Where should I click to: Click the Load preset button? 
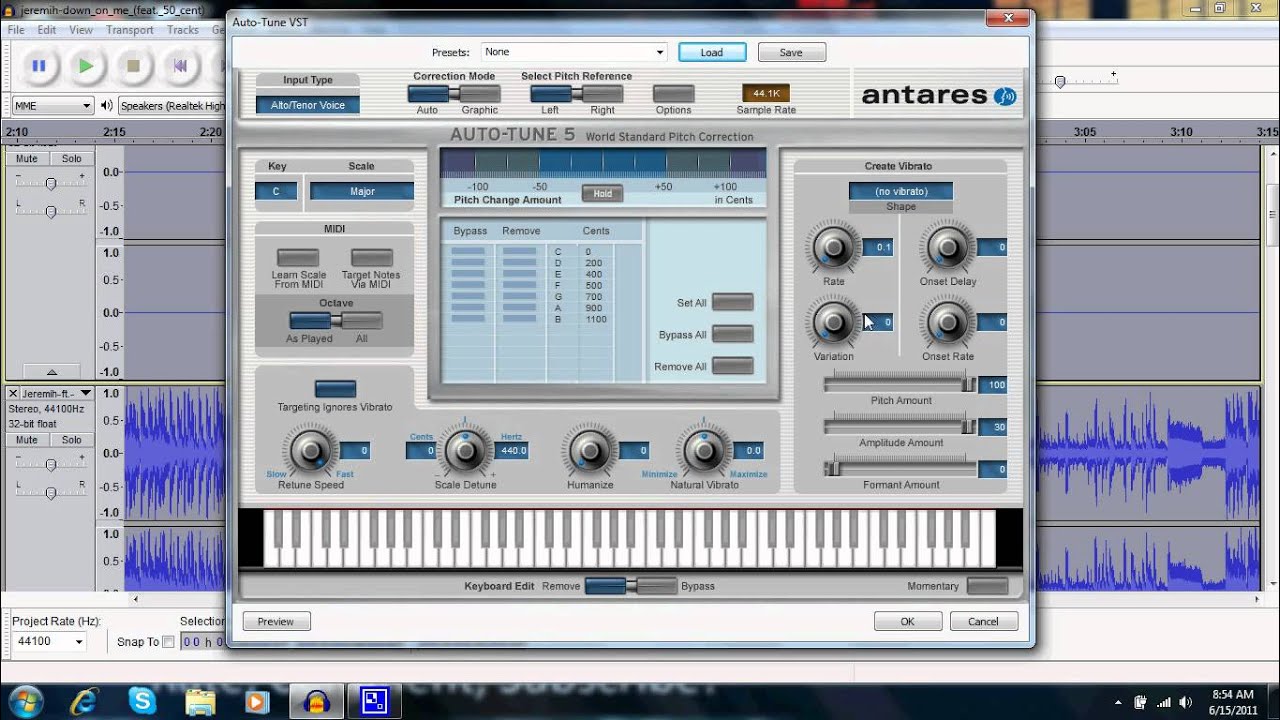coord(712,52)
